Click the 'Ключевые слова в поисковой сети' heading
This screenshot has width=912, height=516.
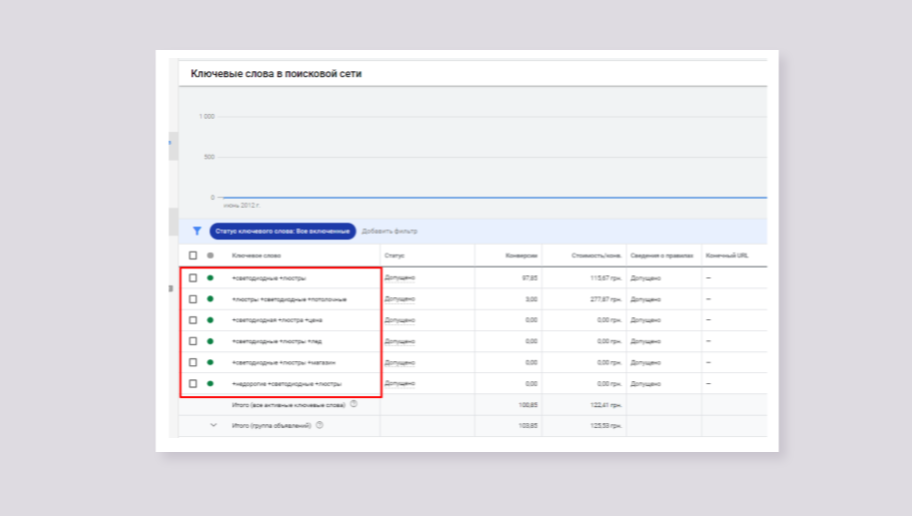click(276, 73)
